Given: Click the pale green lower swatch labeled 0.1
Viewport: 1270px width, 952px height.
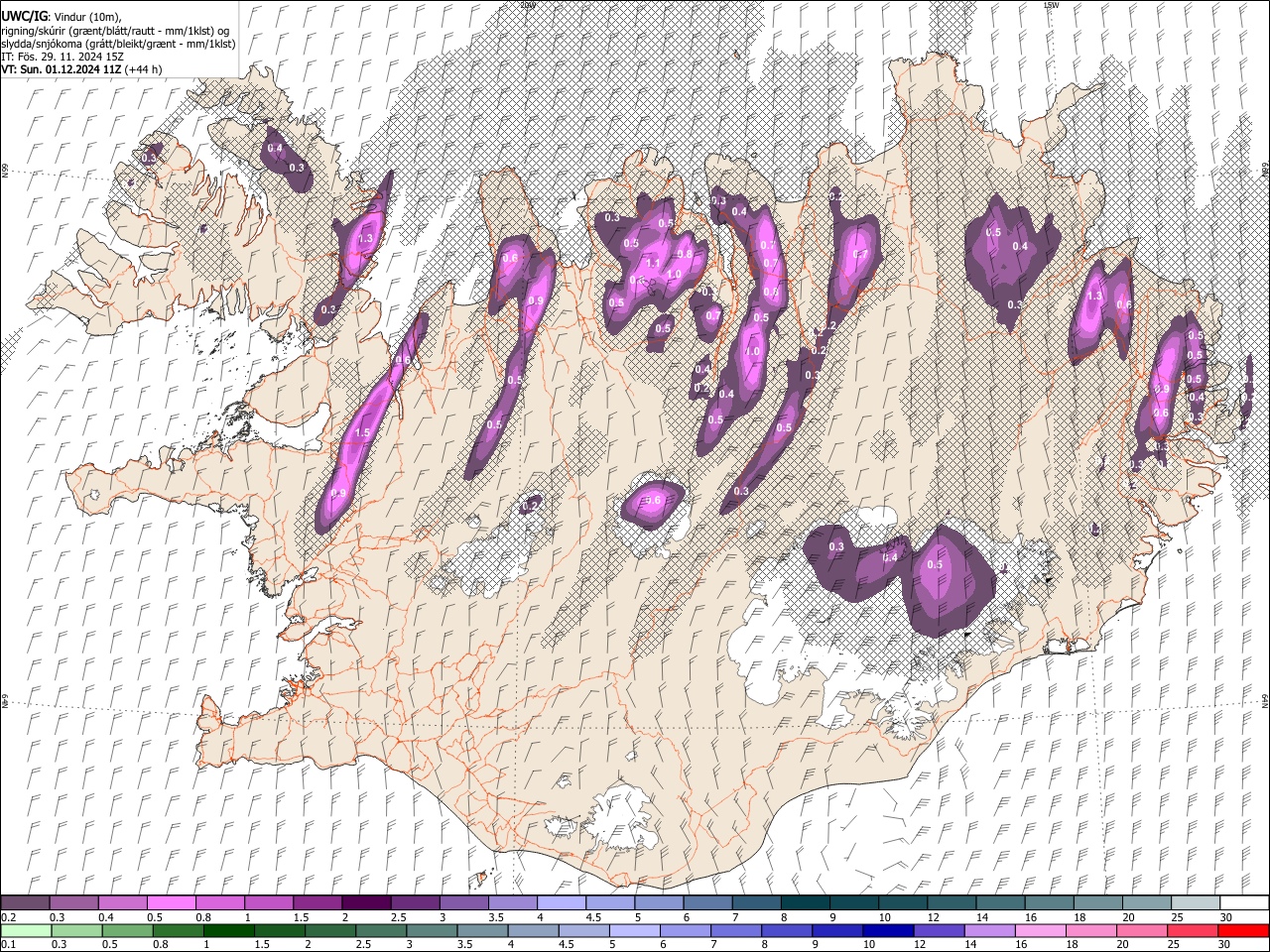Looking at the screenshot, I should click(x=26, y=930).
